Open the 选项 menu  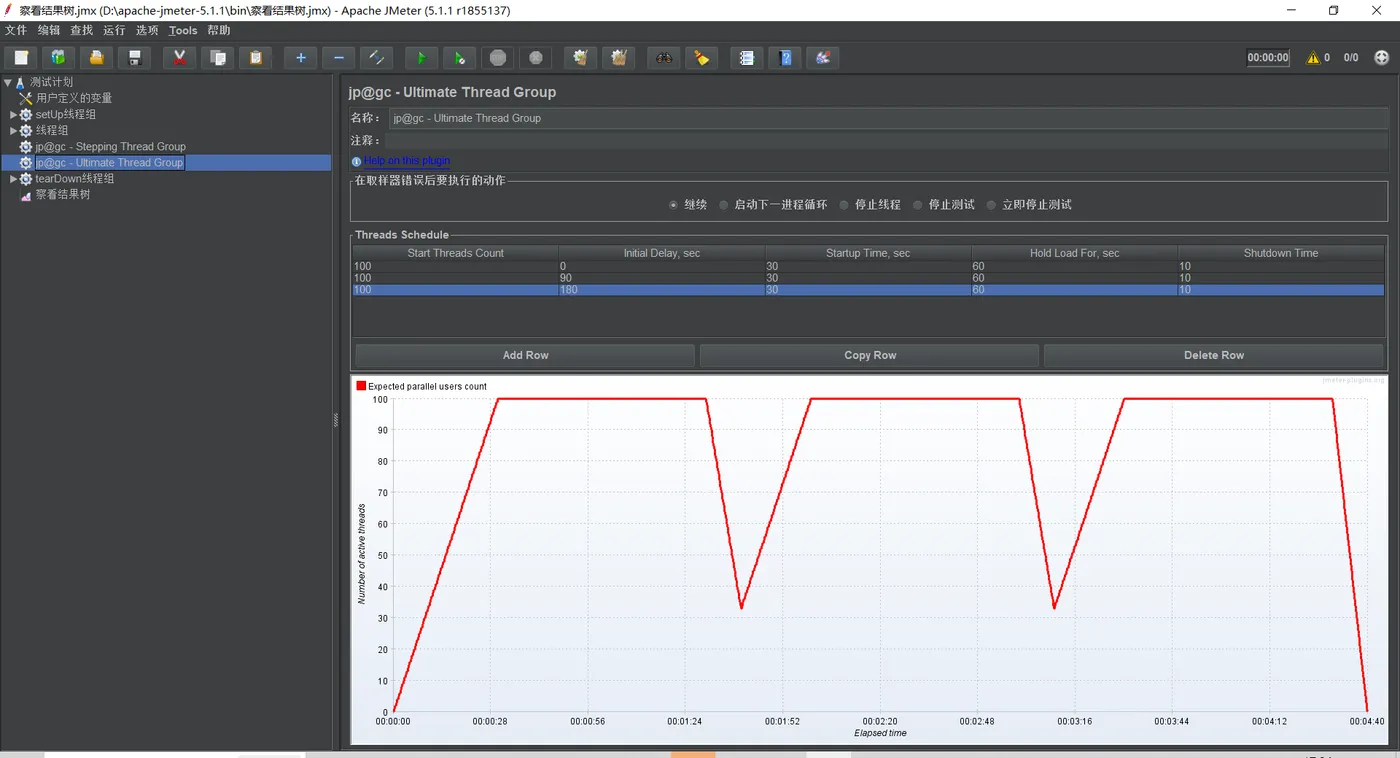coord(147,31)
